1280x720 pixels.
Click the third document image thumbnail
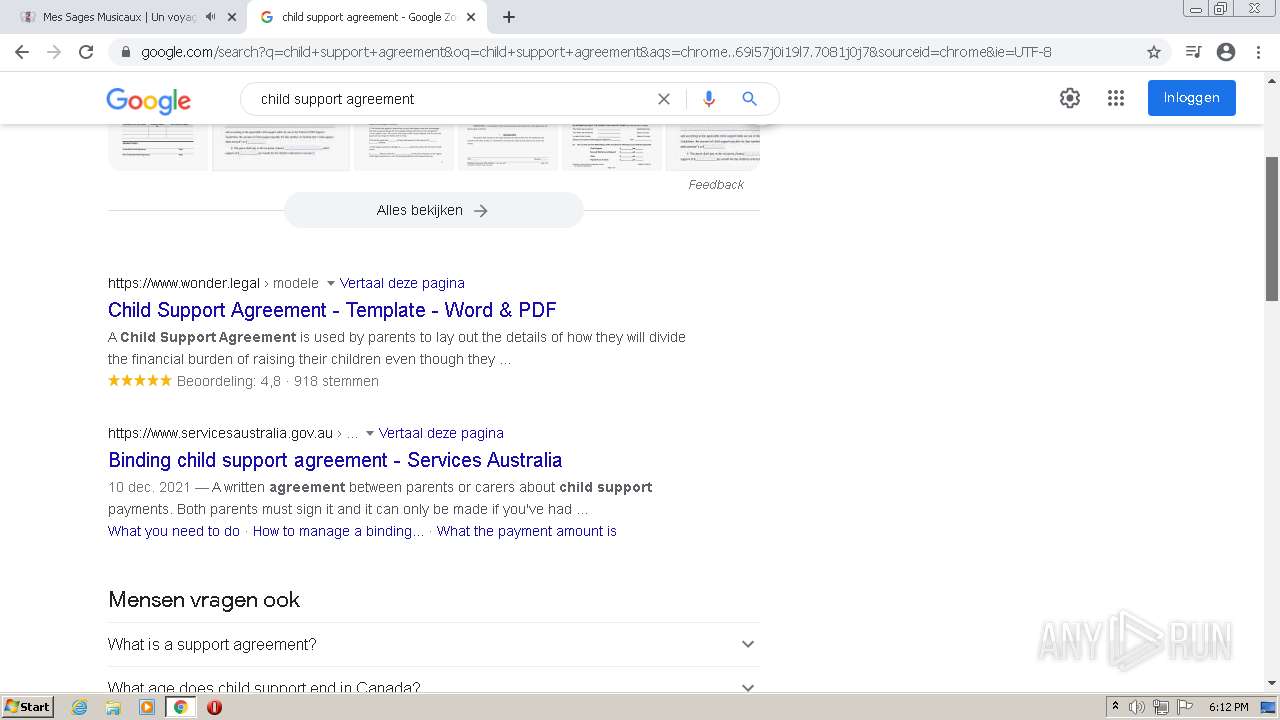point(404,146)
